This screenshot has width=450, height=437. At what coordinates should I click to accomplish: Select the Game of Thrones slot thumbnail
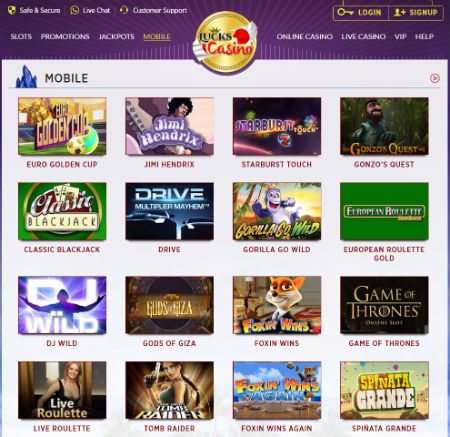click(x=384, y=305)
